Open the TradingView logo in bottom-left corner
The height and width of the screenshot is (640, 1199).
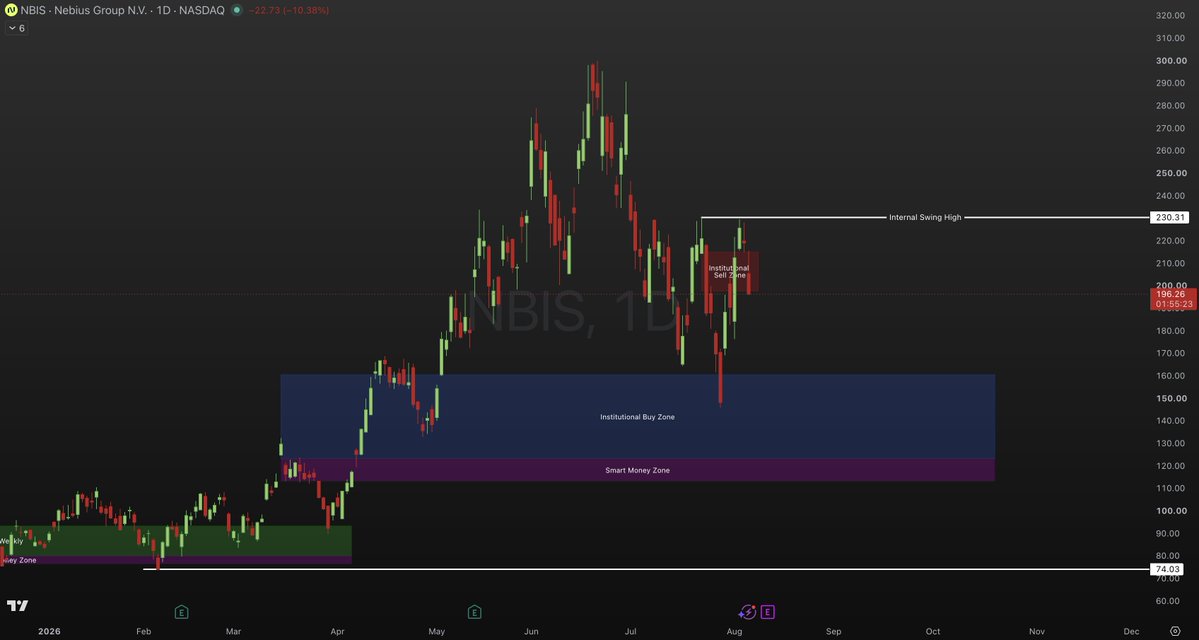pos(18,606)
